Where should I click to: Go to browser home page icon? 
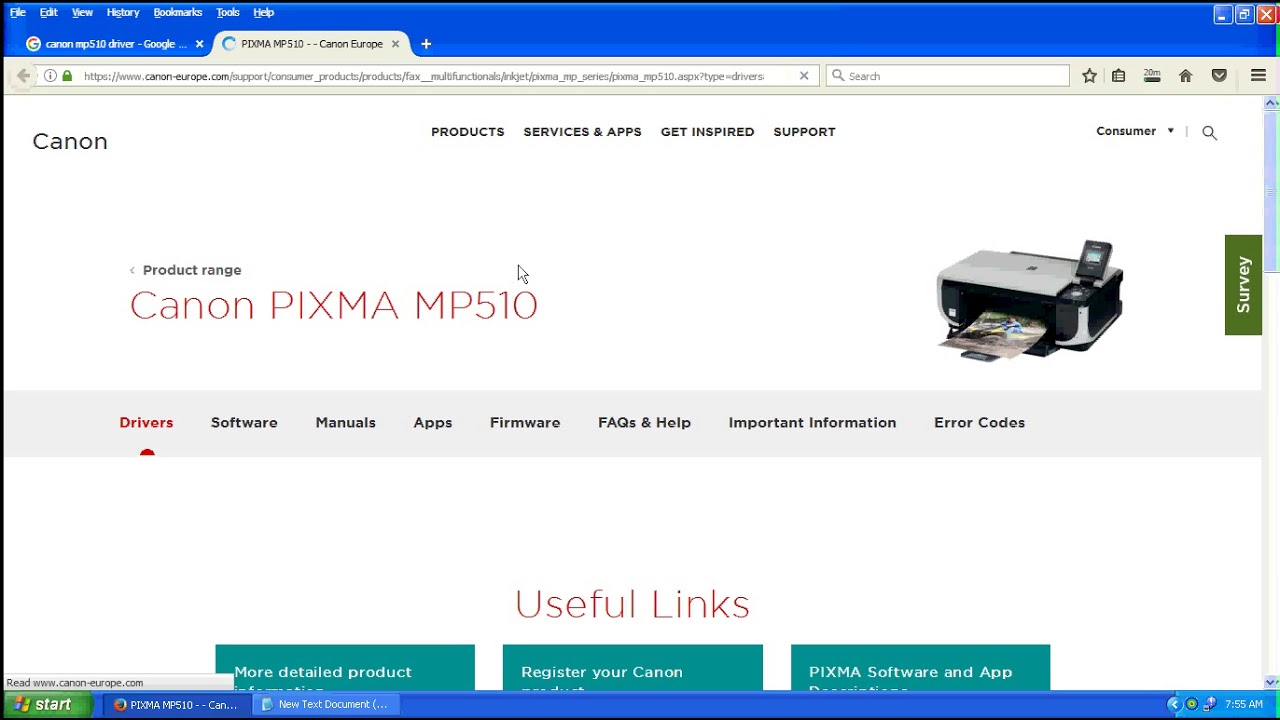(1186, 76)
